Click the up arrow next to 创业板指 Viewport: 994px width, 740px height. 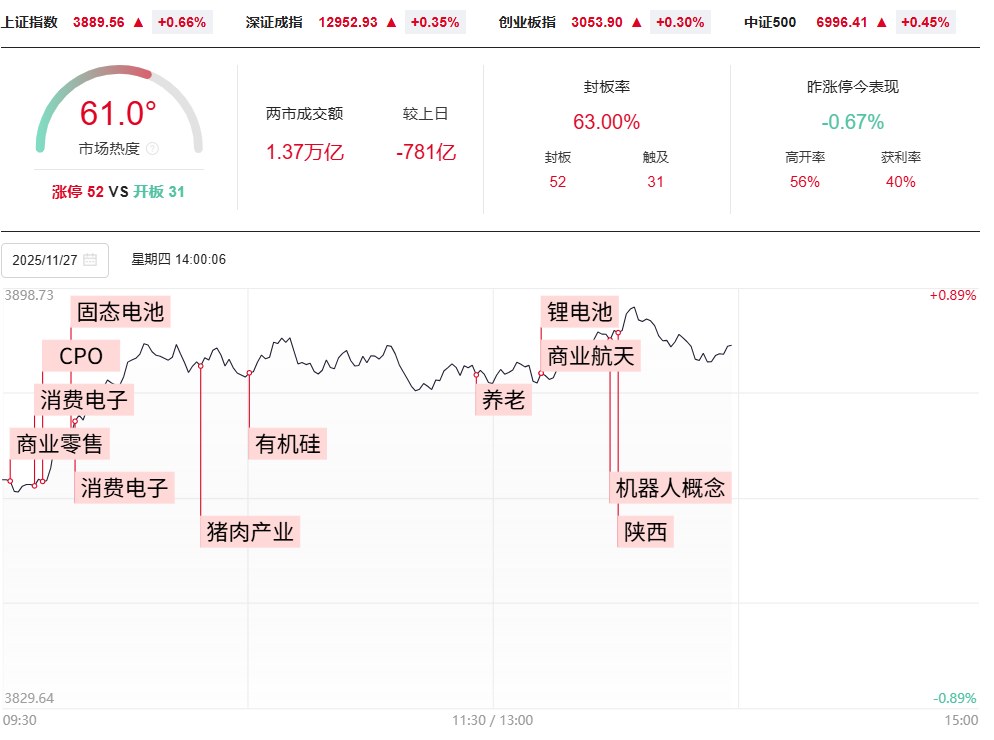click(x=635, y=22)
